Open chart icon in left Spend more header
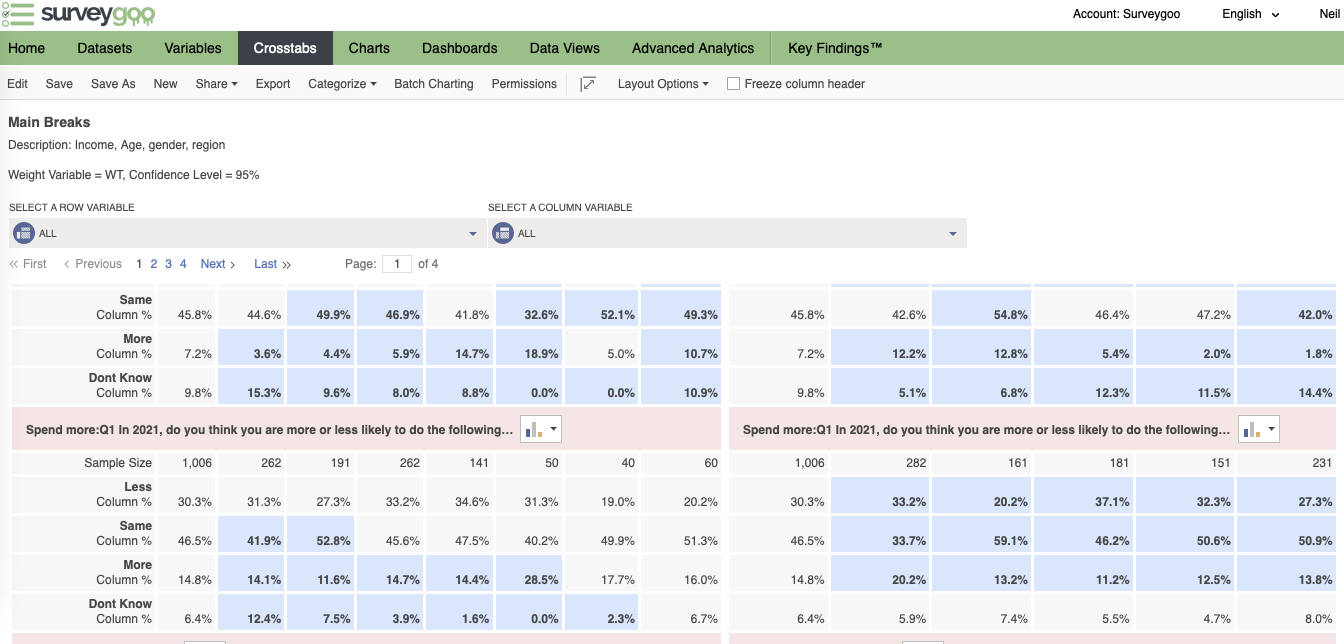This screenshot has width=1344, height=644. pyautogui.click(x=540, y=430)
